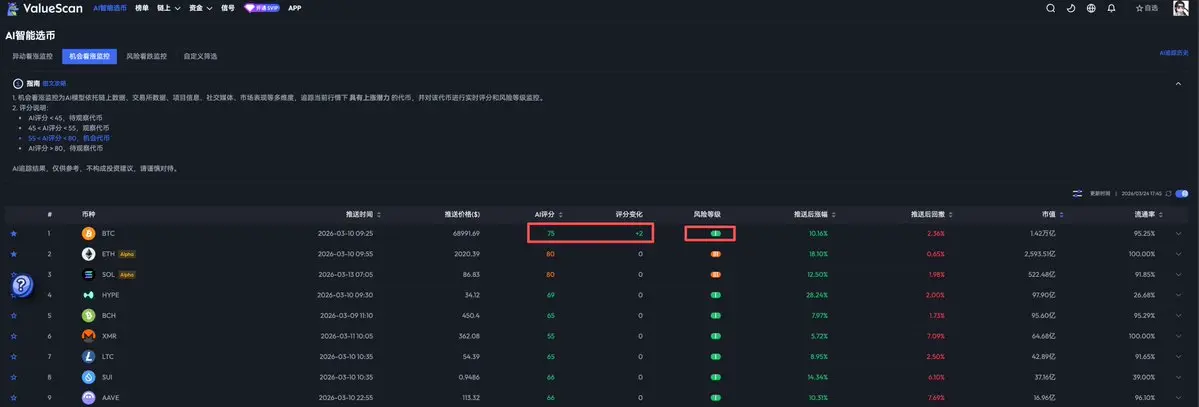Switch to 异动看涨监控 tab

coord(32,57)
